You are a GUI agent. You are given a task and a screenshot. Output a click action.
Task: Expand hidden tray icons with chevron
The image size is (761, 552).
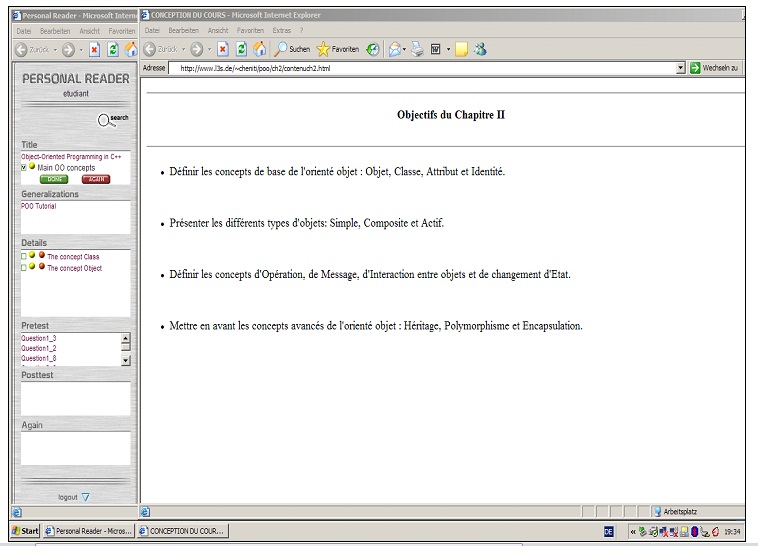(633, 532)
